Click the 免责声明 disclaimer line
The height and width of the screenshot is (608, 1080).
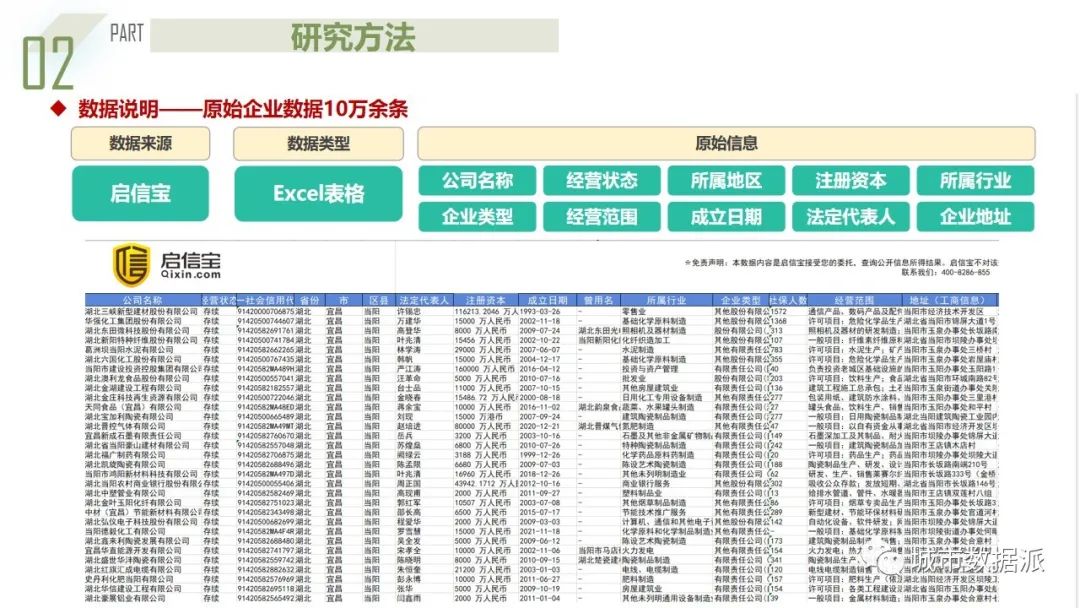click(841, 262)
